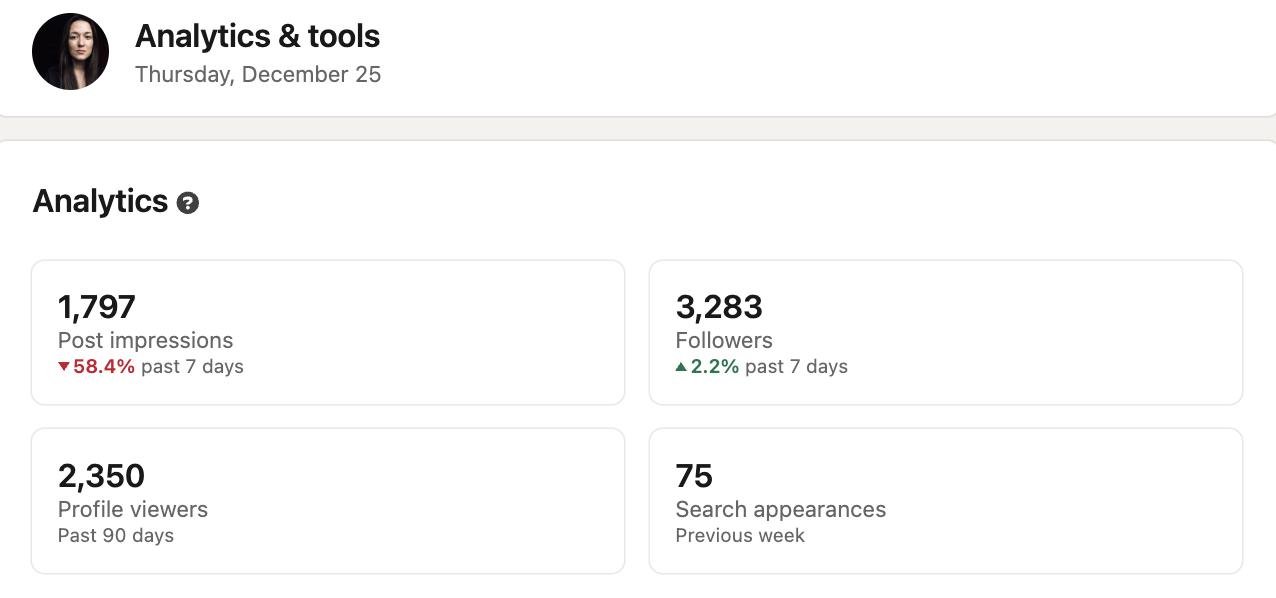Image resolution: width=1276 pixels, height=598 pixels.
Task: Click the 58.4% decrease percentage
Action: (104, 367)
